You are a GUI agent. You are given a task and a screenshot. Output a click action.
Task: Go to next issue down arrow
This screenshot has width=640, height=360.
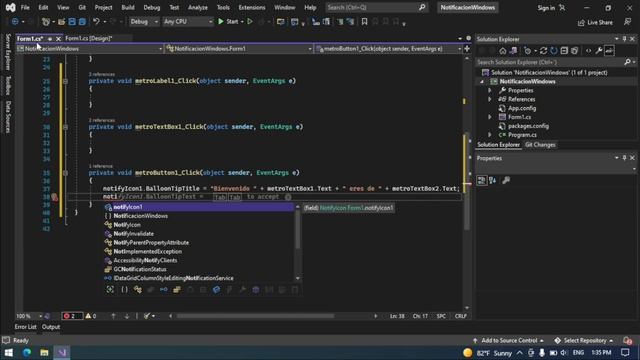(127, 316)
